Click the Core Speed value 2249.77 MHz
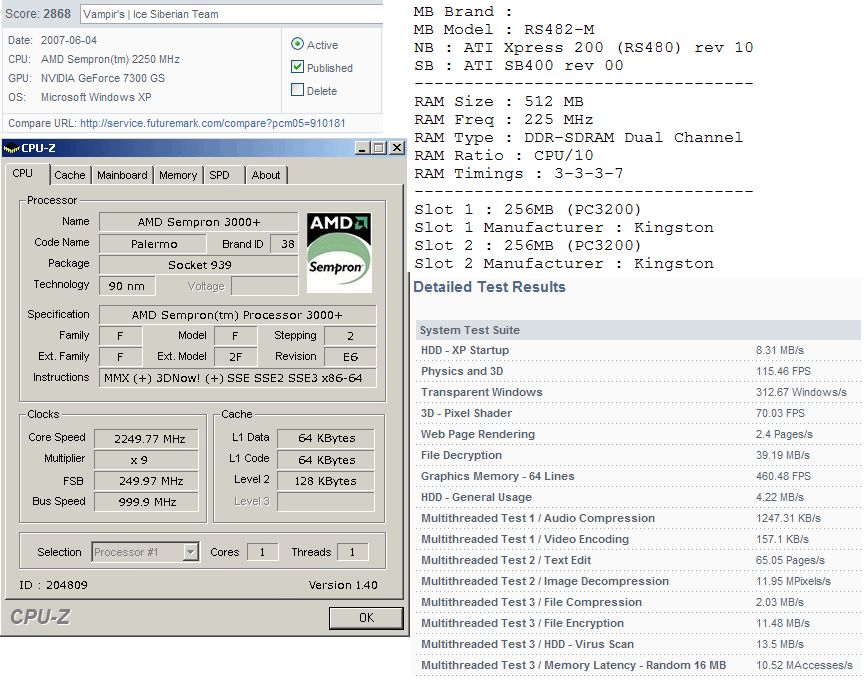This screenshot has width=864, height=687. click(x=147, y=439)
